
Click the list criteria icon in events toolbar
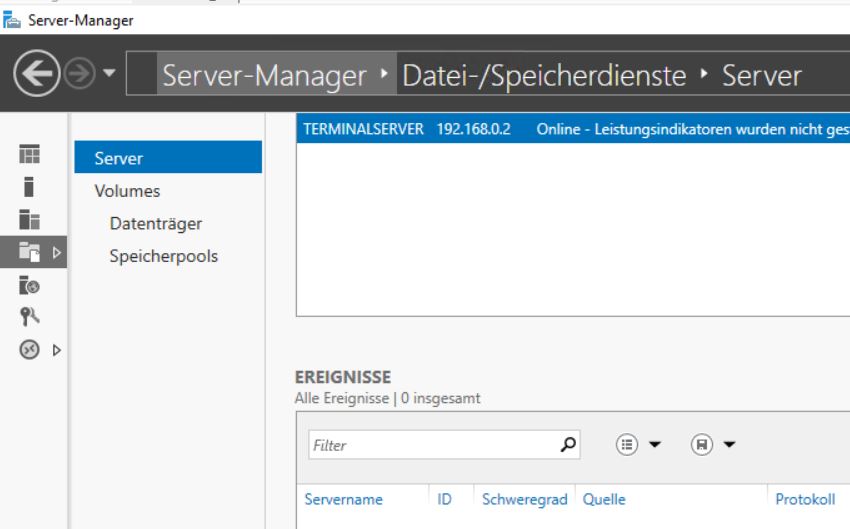pyautogui.click(x=627, y=445)
